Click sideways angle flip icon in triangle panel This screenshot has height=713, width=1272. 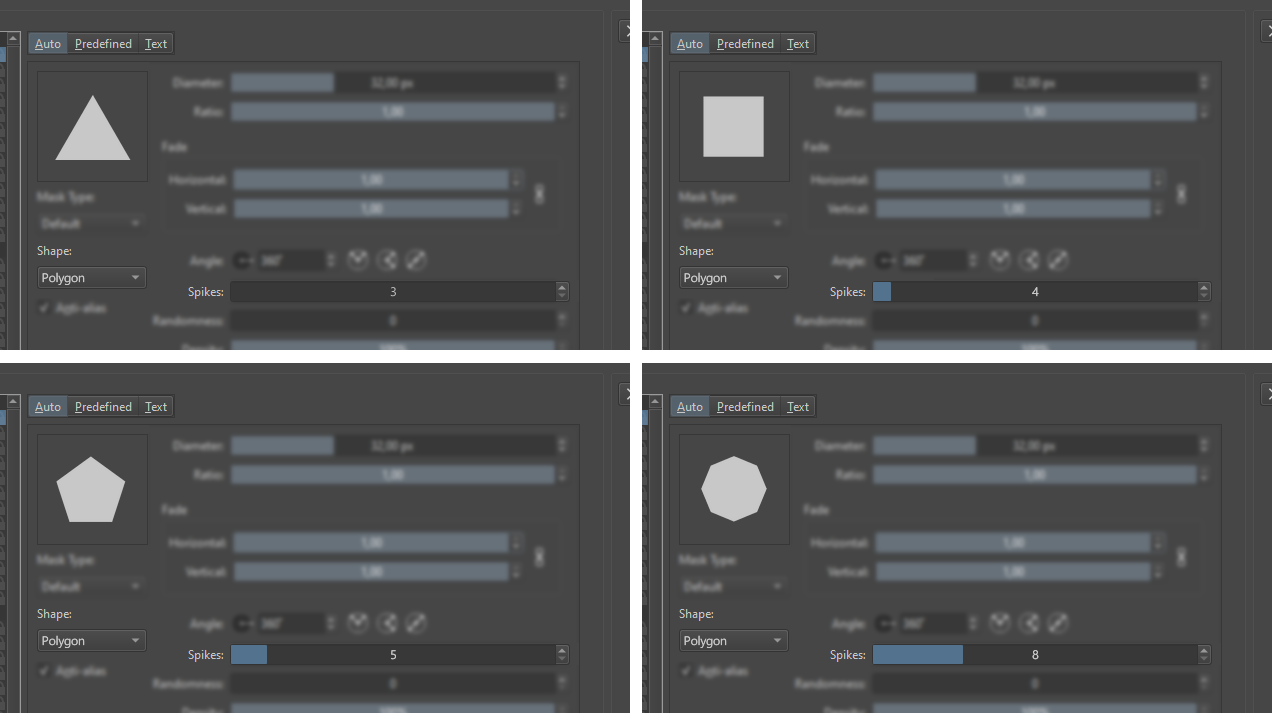(x=388, y=260)
